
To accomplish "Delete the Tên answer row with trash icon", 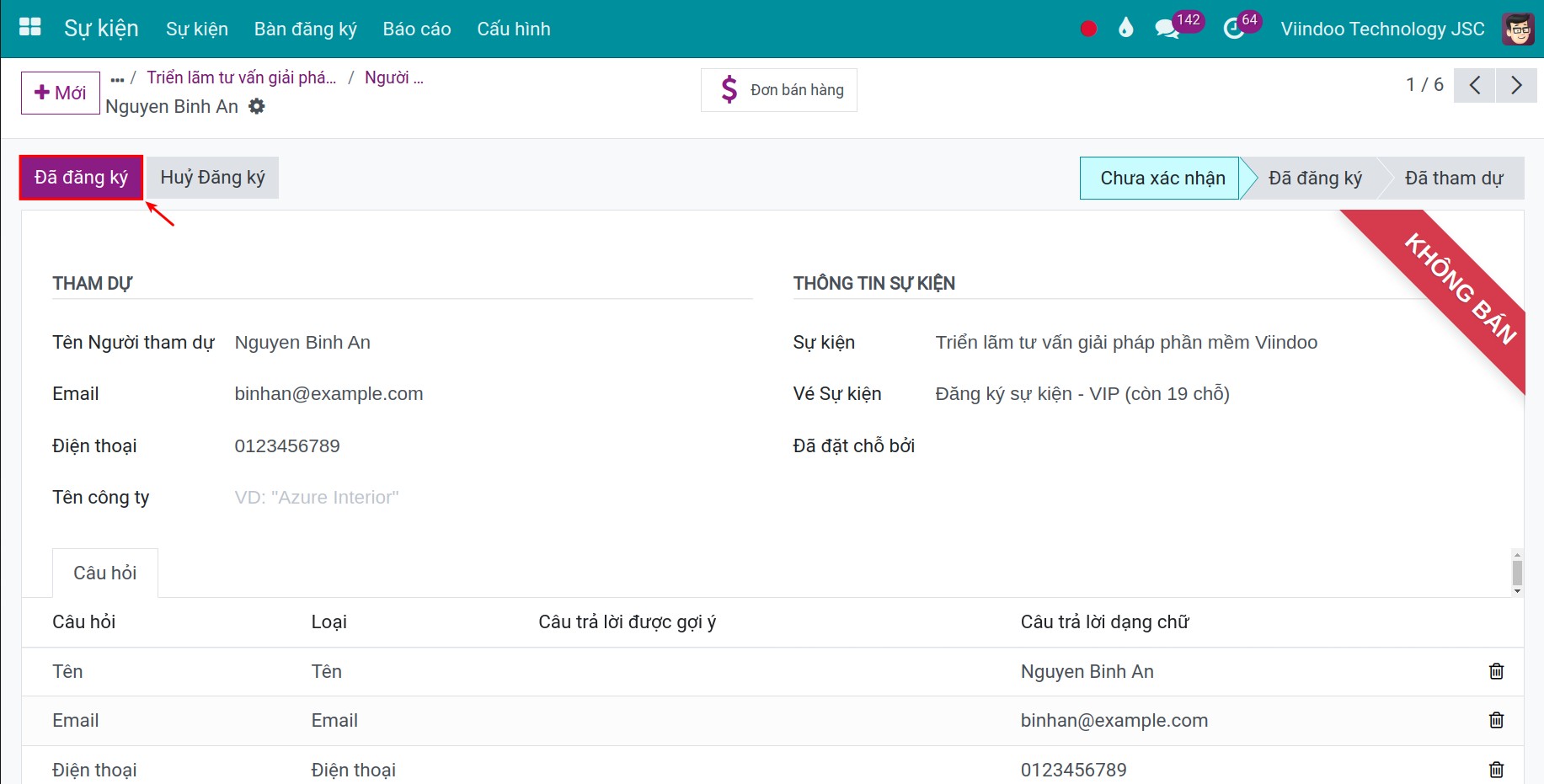I will tap(1496, 671).
